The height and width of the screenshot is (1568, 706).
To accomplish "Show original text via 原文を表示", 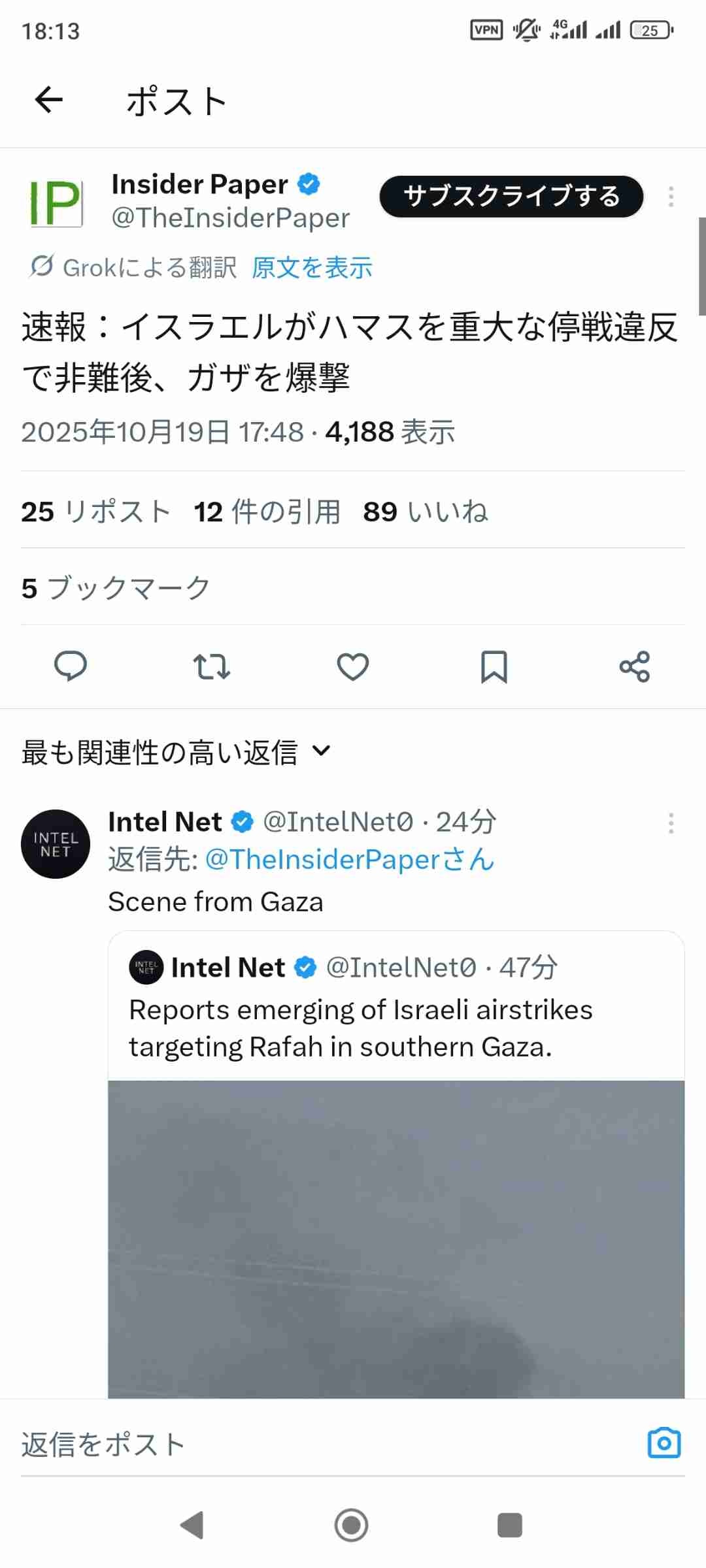I will point(312,267).
